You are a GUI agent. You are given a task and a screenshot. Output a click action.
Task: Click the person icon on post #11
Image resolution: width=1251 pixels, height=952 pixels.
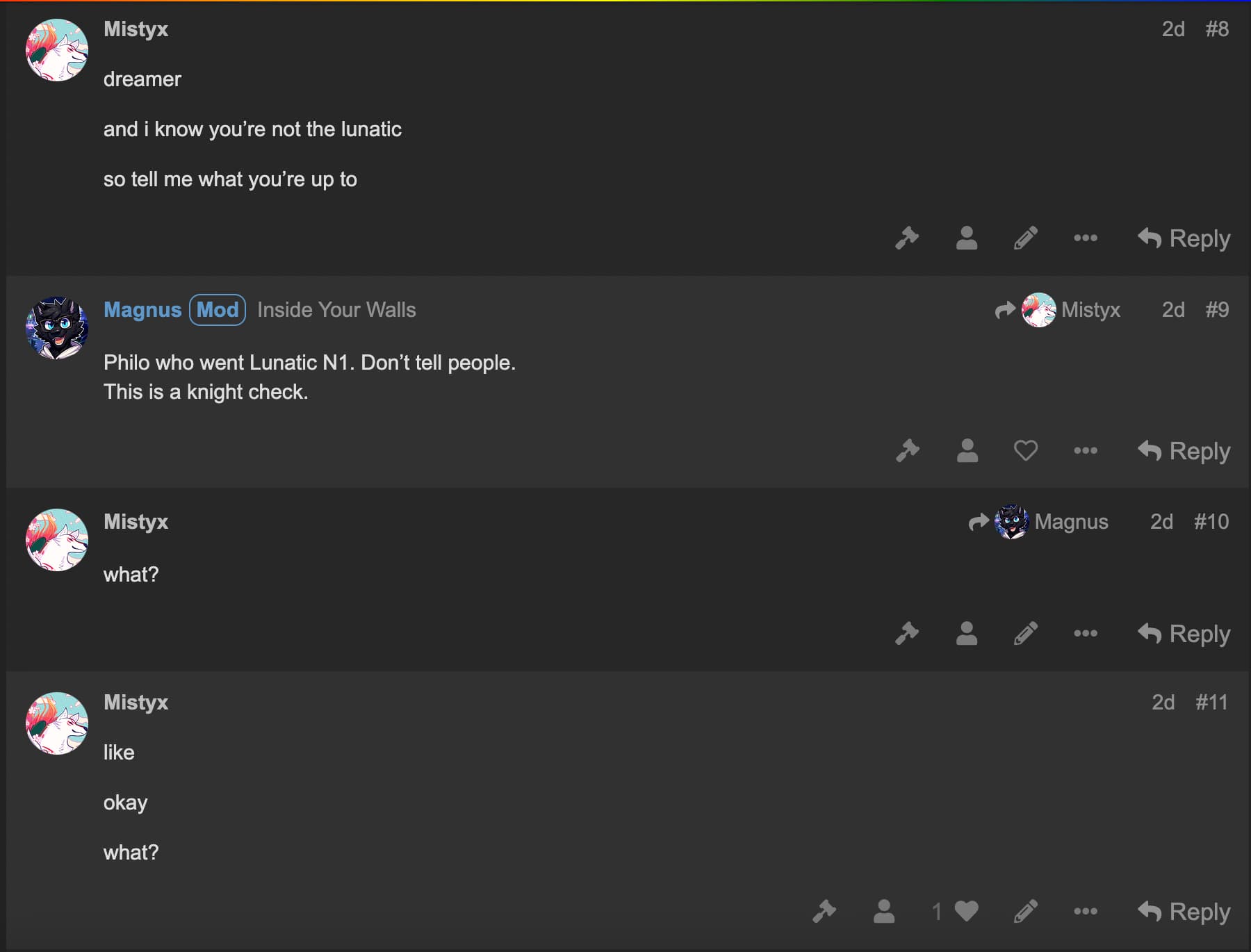click(884, 911)
